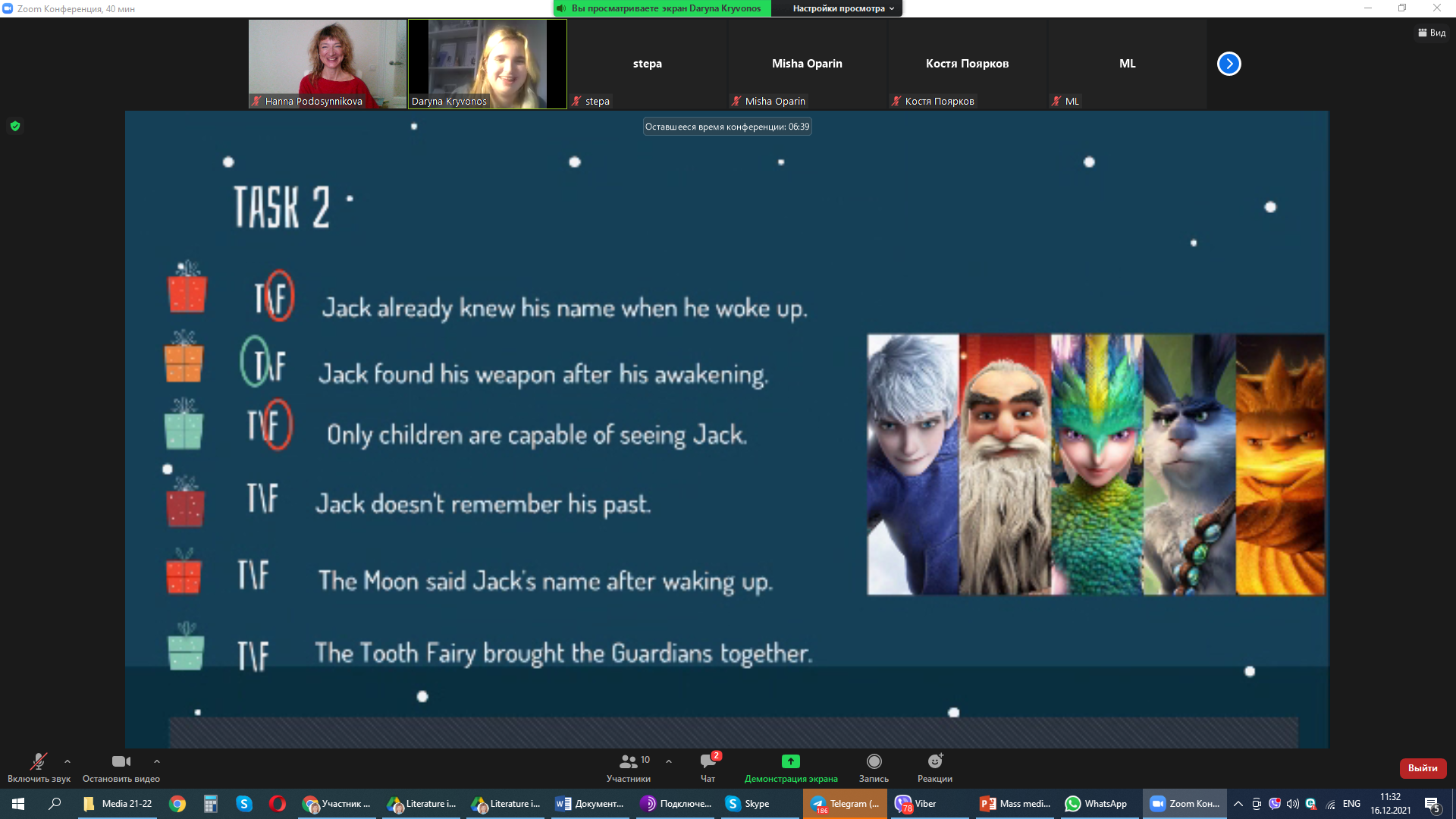Click the green encryption shield icon
Screen dimensions: 1456x819
tap(15, 126)
